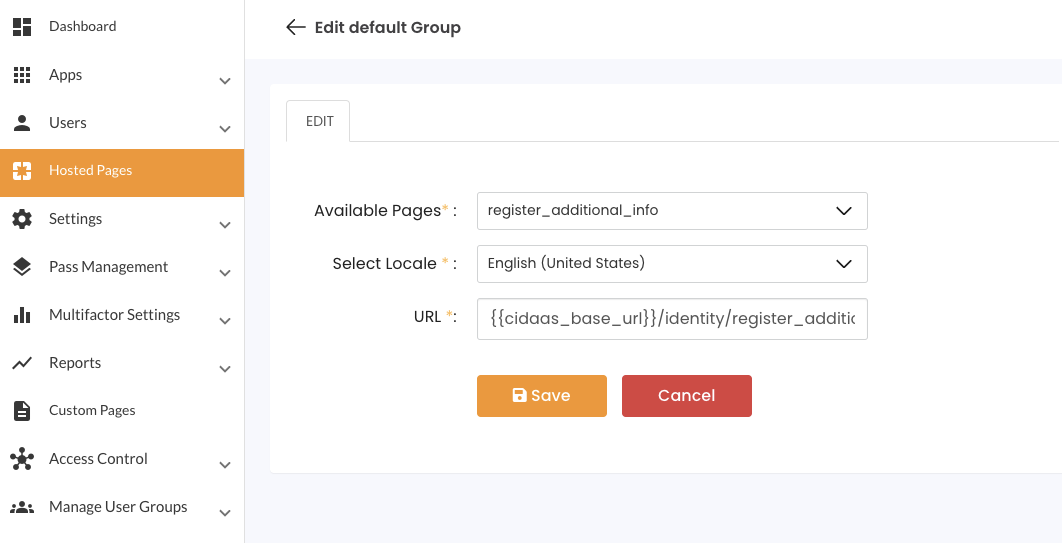Image resolution: width=1062 pixels, height=543 pixels.
Task: Expand Manage User Groups chevron
Action: tap(225, 513)
